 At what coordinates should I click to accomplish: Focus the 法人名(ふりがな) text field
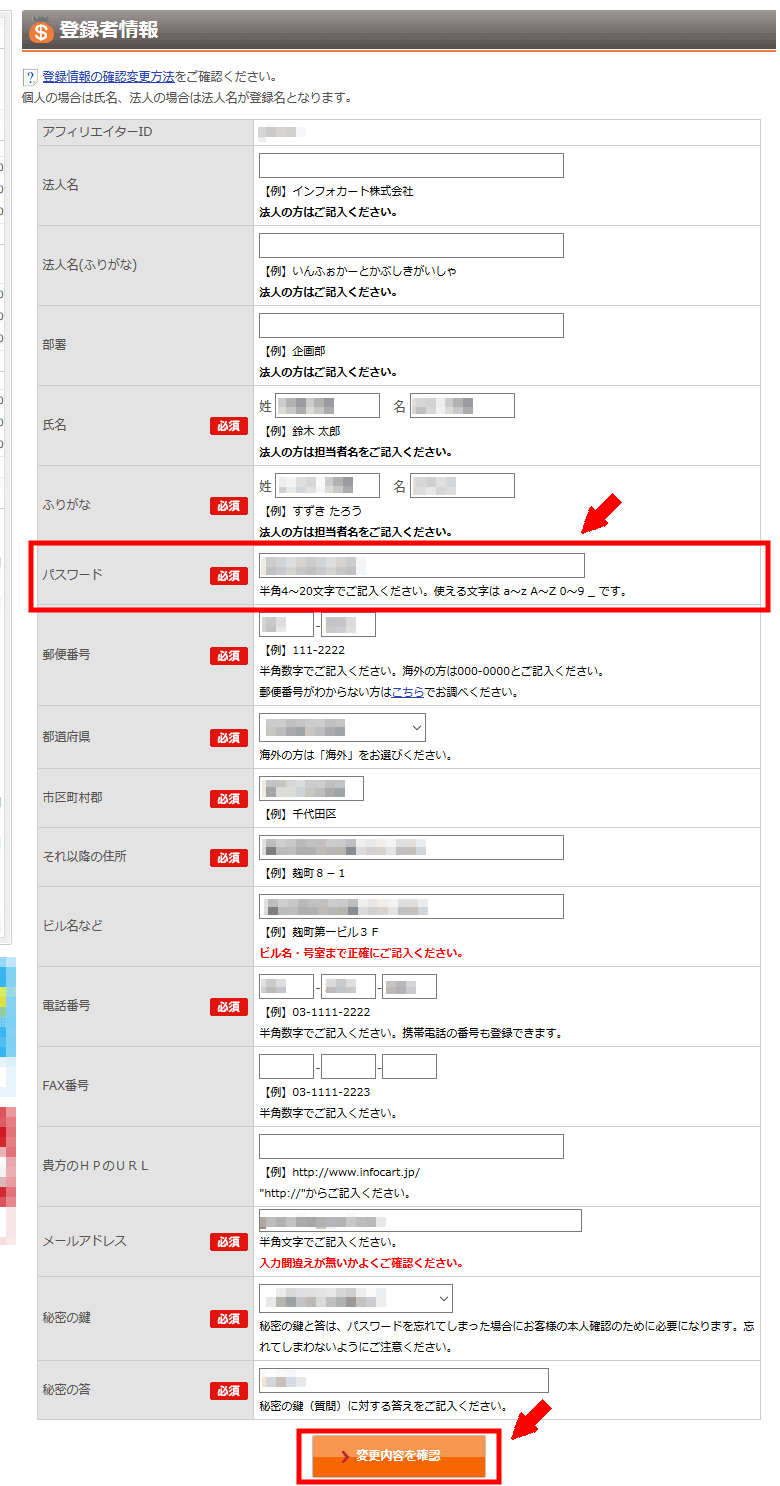pyautogui.click(x=411, y=246)
